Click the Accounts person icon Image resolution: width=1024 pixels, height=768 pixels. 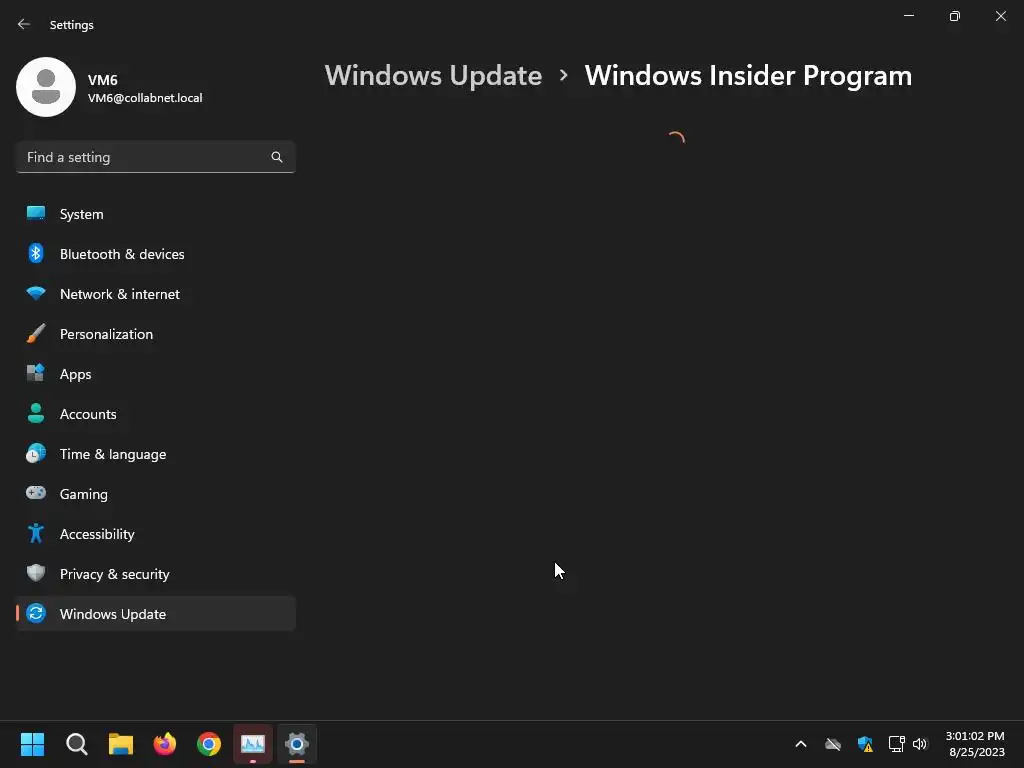36,413
